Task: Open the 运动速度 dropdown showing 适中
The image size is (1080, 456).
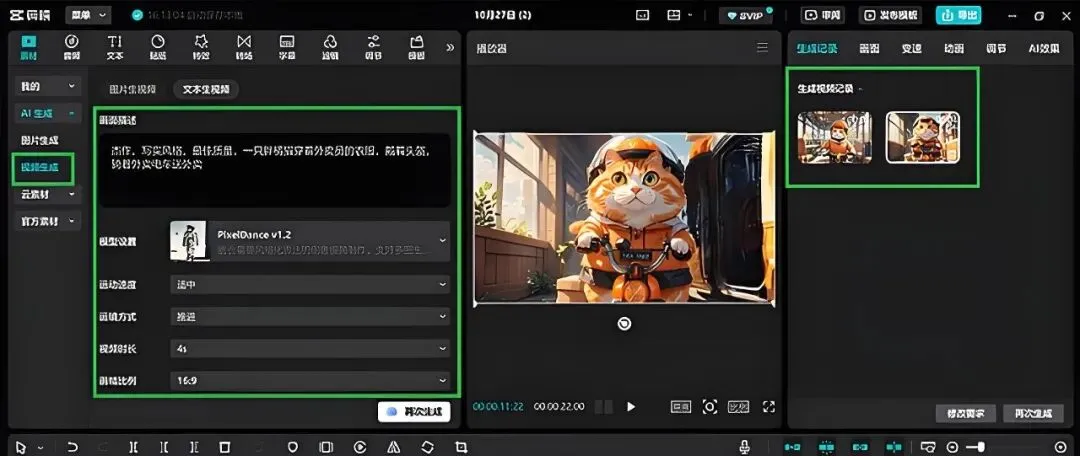Action: 309,284
